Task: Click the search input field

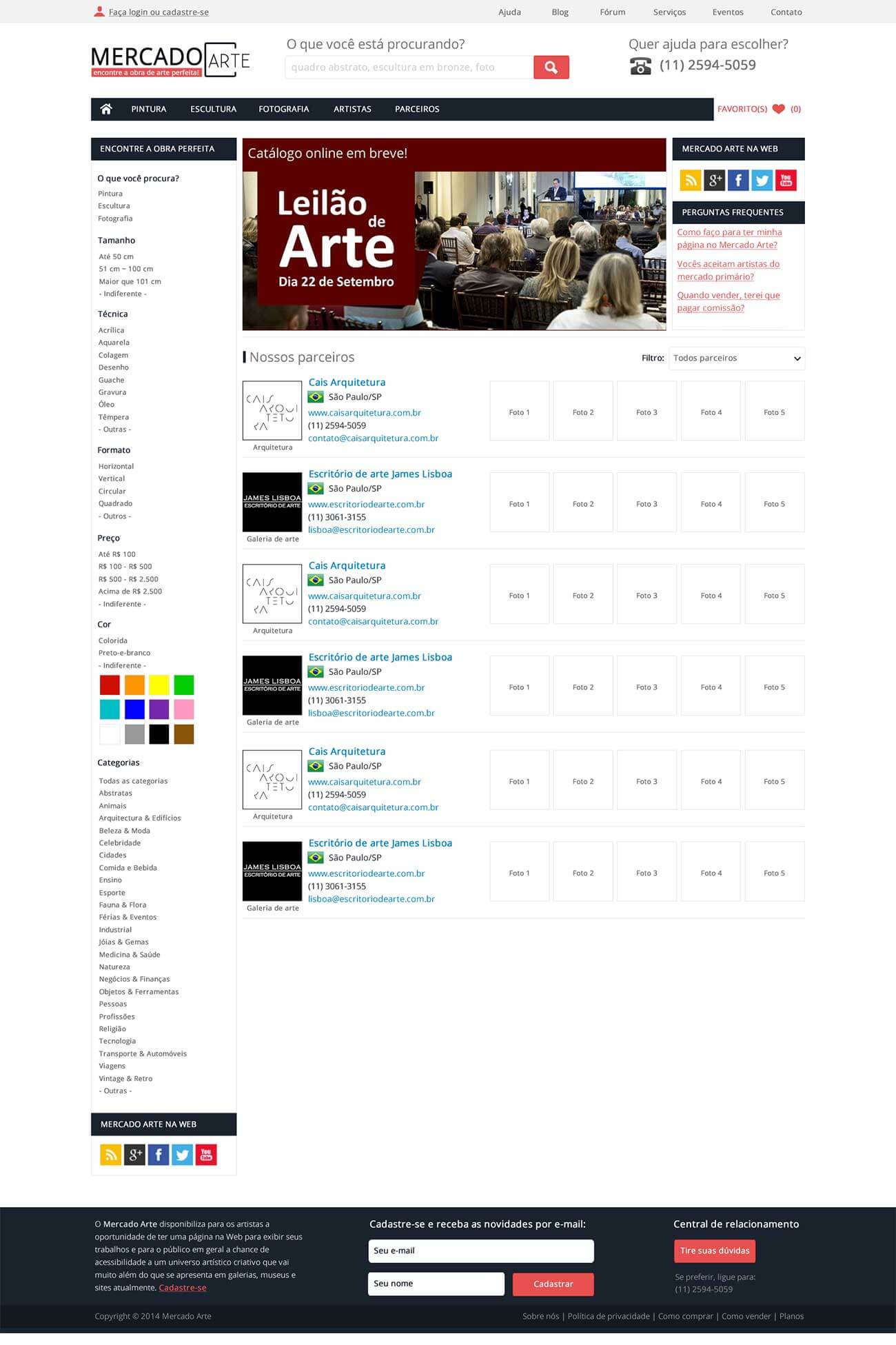Action: tap(409, 68)
